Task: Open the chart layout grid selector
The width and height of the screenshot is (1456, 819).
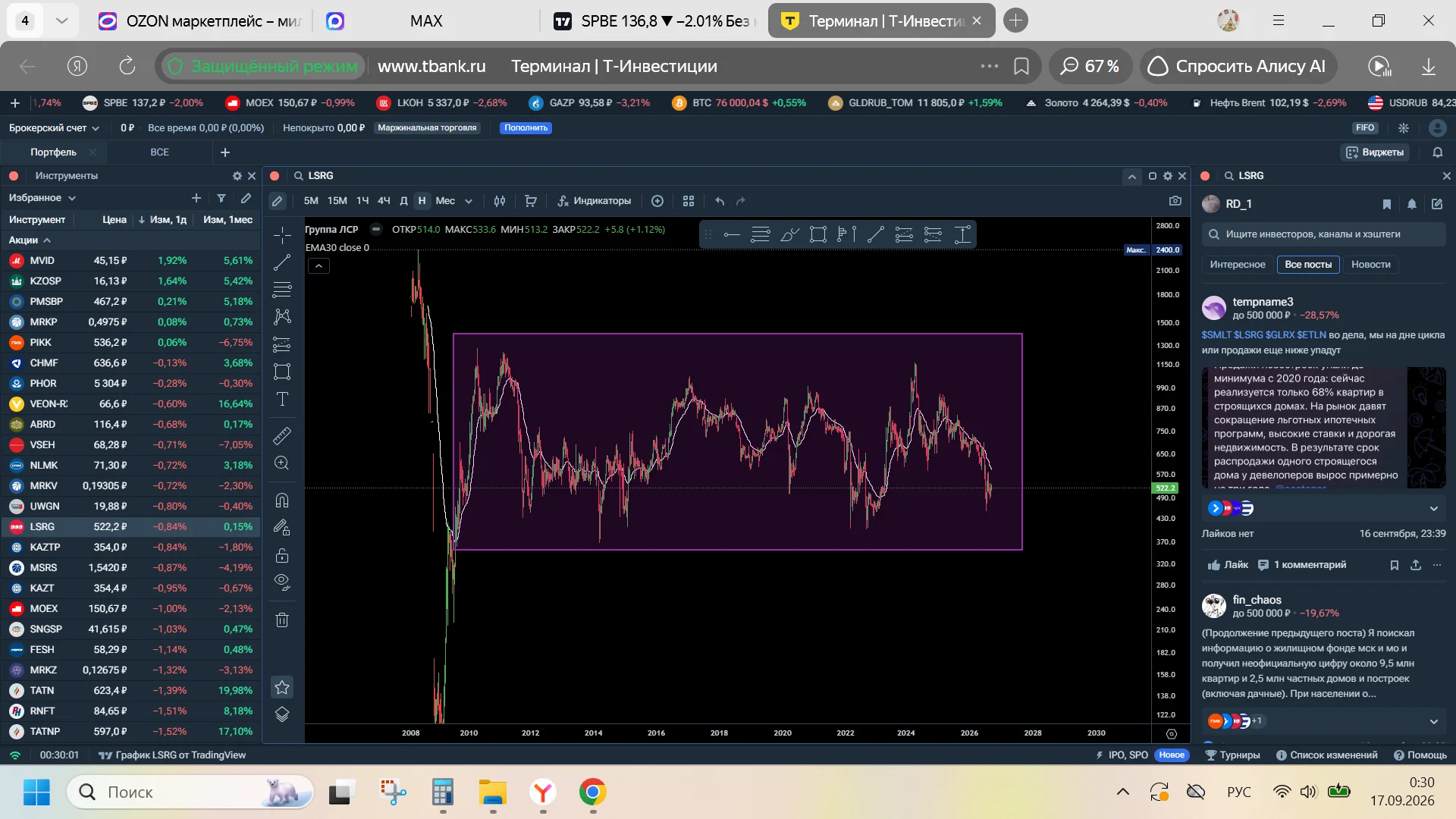Action: (689, 201)
